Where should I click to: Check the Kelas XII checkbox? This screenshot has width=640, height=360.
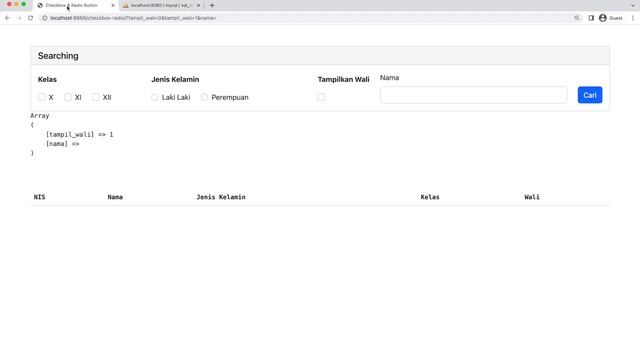coord(96,97)
